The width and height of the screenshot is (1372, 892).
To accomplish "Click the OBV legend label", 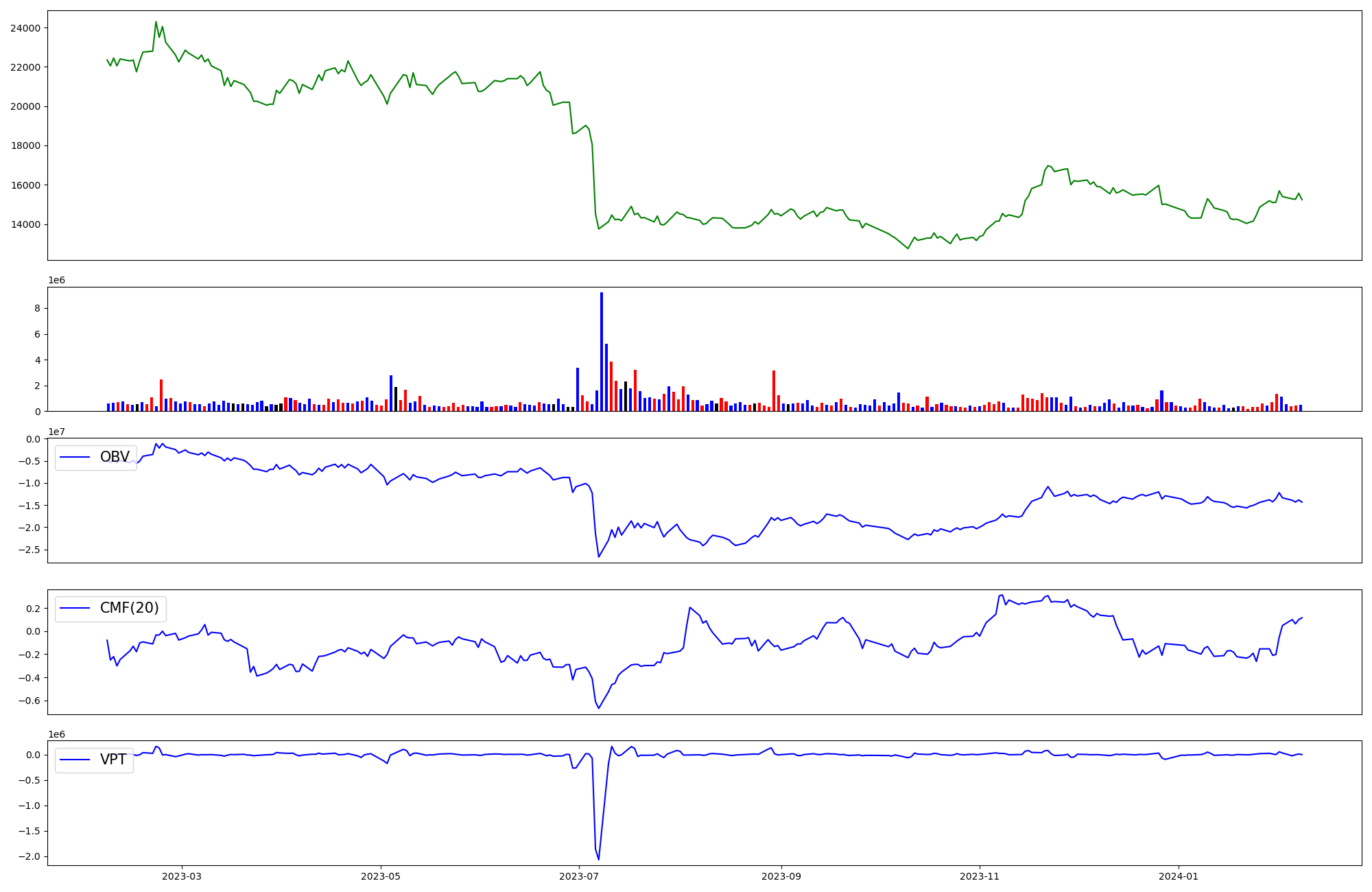I will click(x=115, y=457).
